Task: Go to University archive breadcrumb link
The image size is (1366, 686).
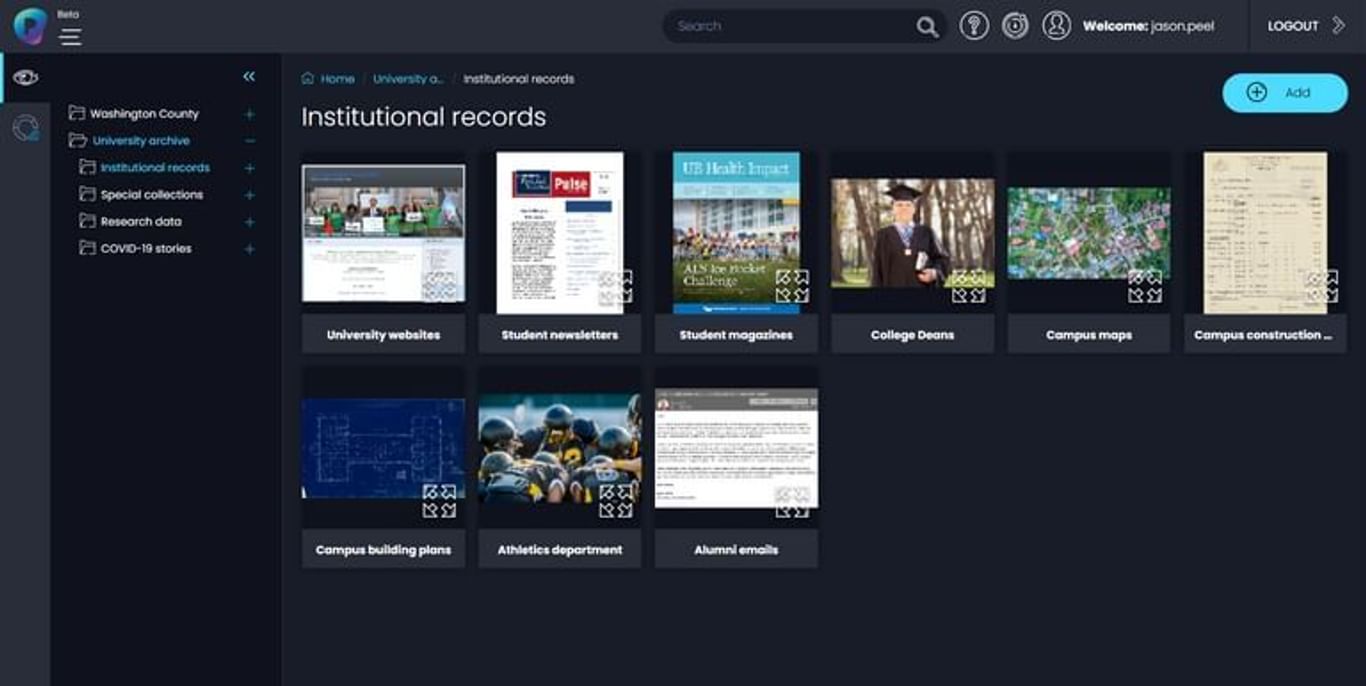Action: click(408, 79)
